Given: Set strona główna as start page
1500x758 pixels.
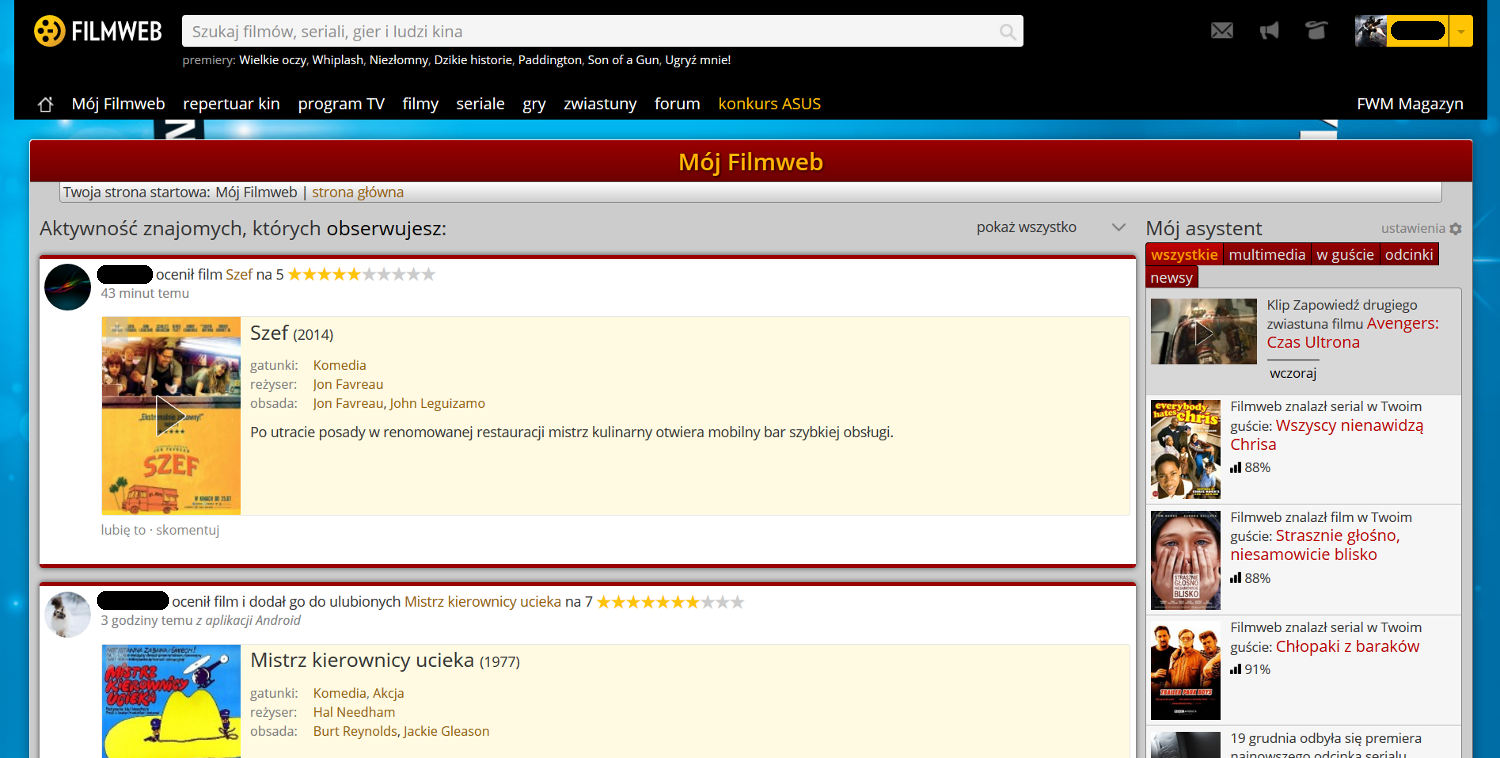Looking at the screenshot, I should (358, 192).
